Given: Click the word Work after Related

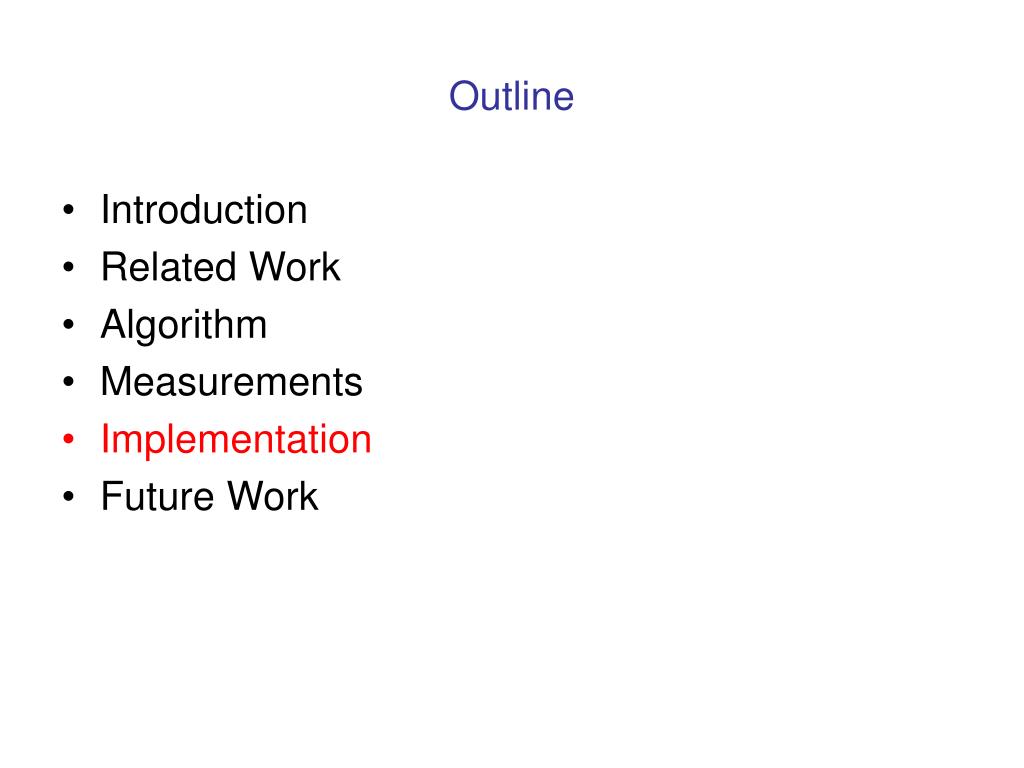Looking at the screenshot, I should (x=295, y=266).
